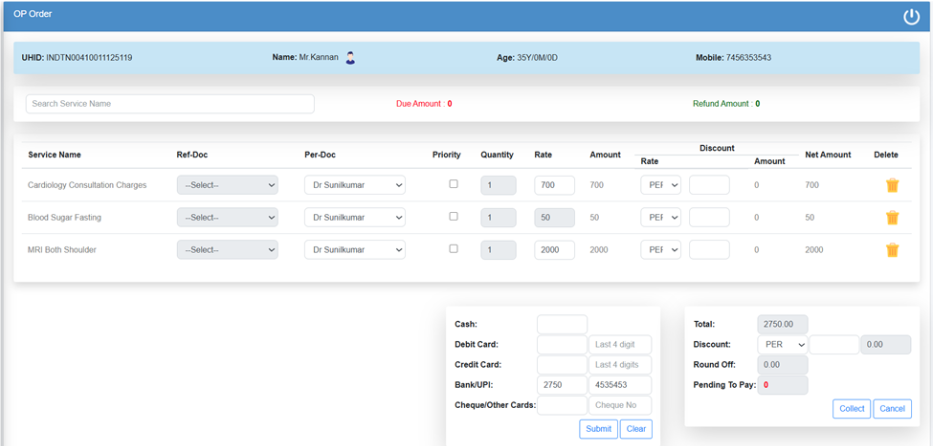936x446 pixels.
Task: Click the power logout icon
Action: 910,16
